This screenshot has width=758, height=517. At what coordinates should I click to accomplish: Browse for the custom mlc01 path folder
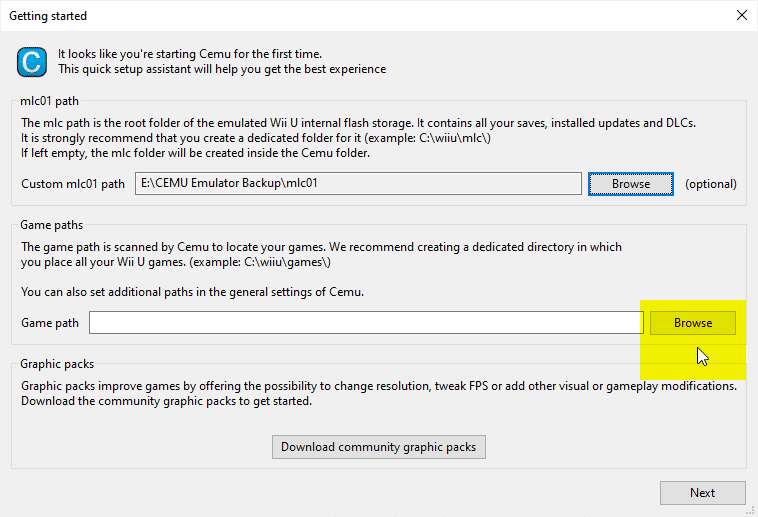631,184
